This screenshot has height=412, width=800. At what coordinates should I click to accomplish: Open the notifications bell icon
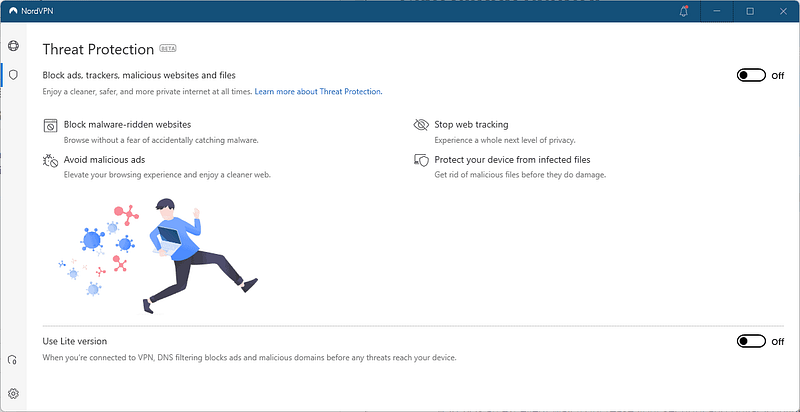684,11
